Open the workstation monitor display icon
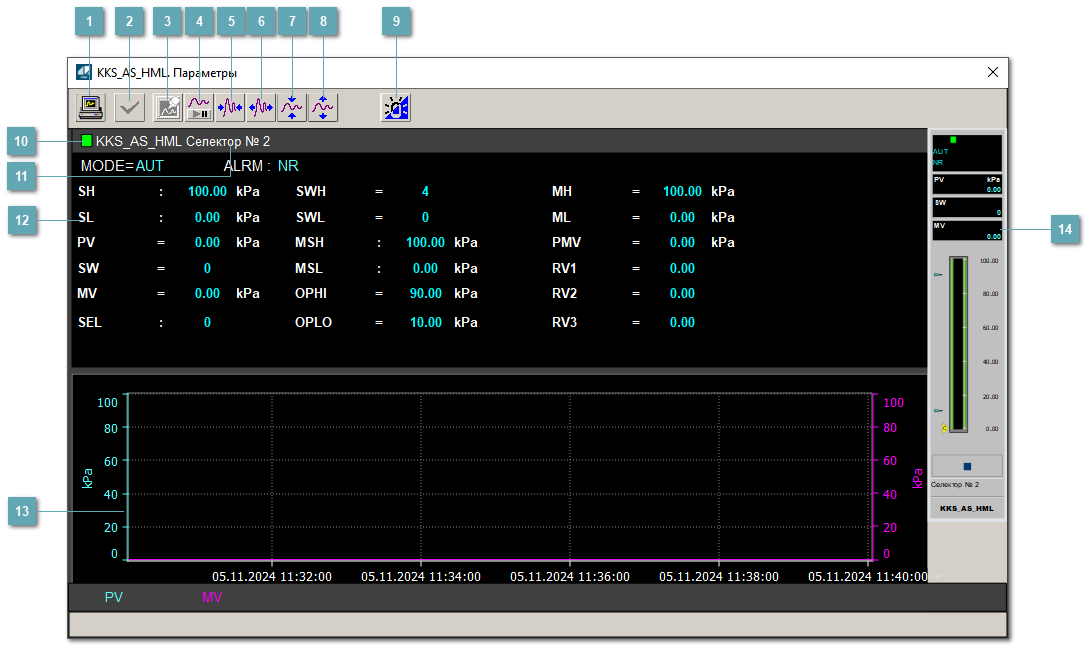The height and width of the screenshot is (648, 1090). point(92,106)
